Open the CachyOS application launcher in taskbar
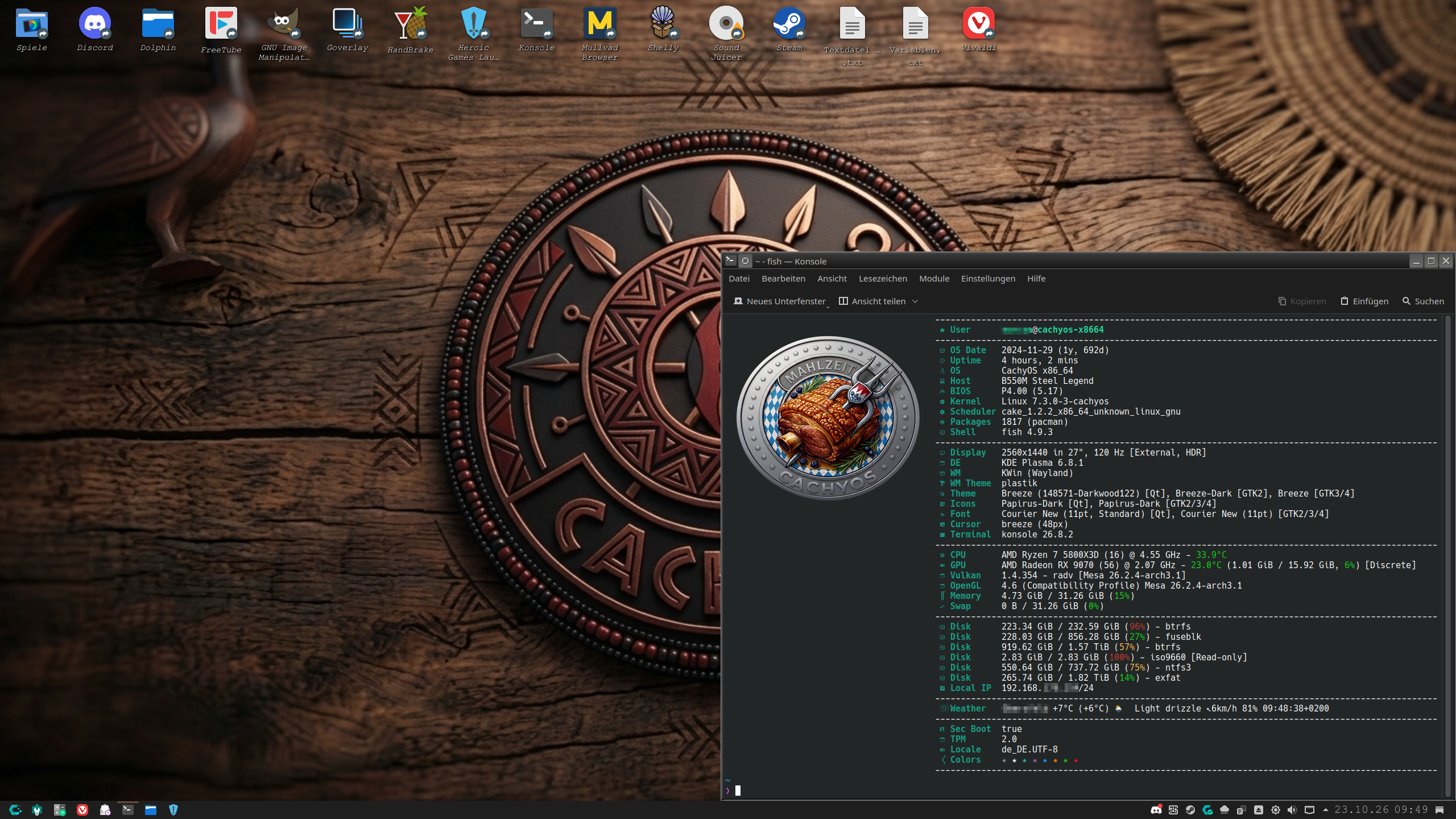The width and height of the screenshot is (1456, 819). [x=15, y=810]
